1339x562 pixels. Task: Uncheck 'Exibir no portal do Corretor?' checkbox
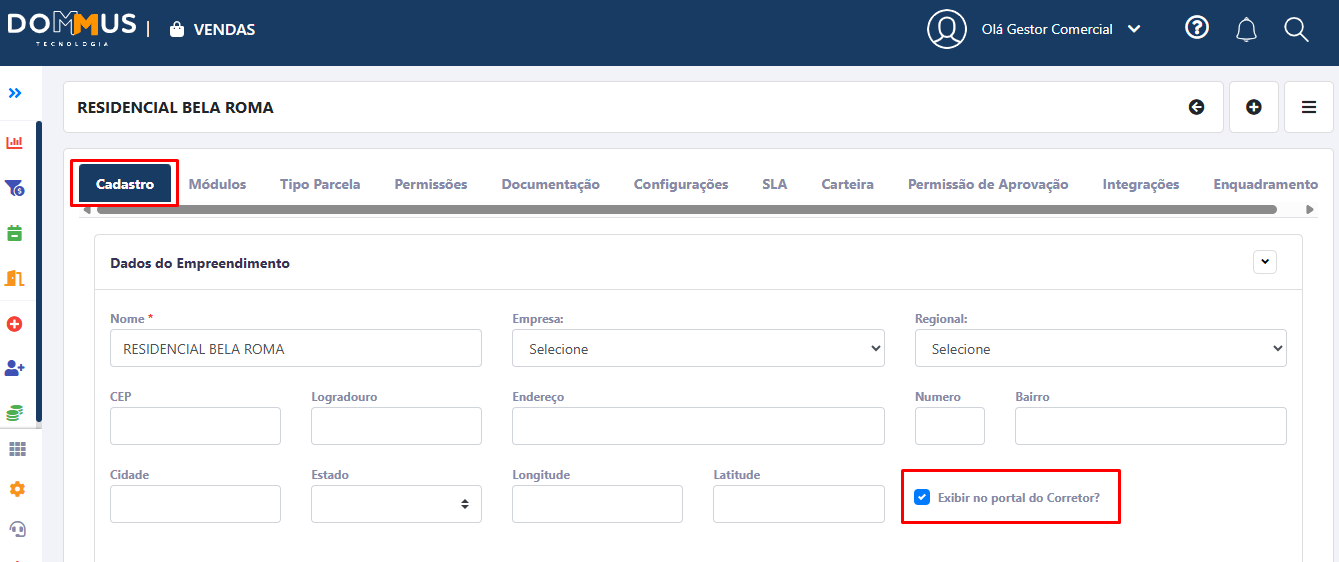point(922,497)
